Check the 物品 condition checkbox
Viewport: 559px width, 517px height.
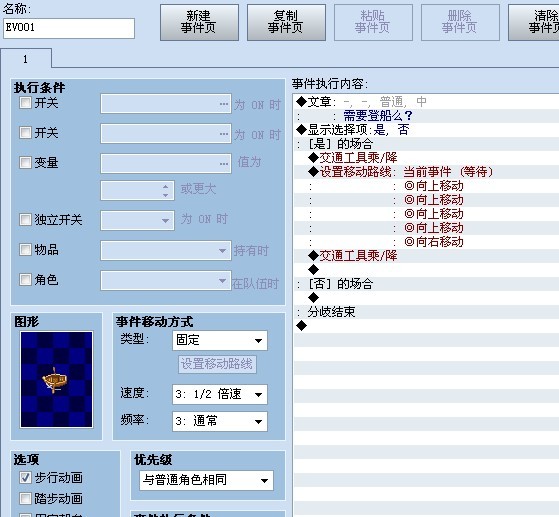25,249
